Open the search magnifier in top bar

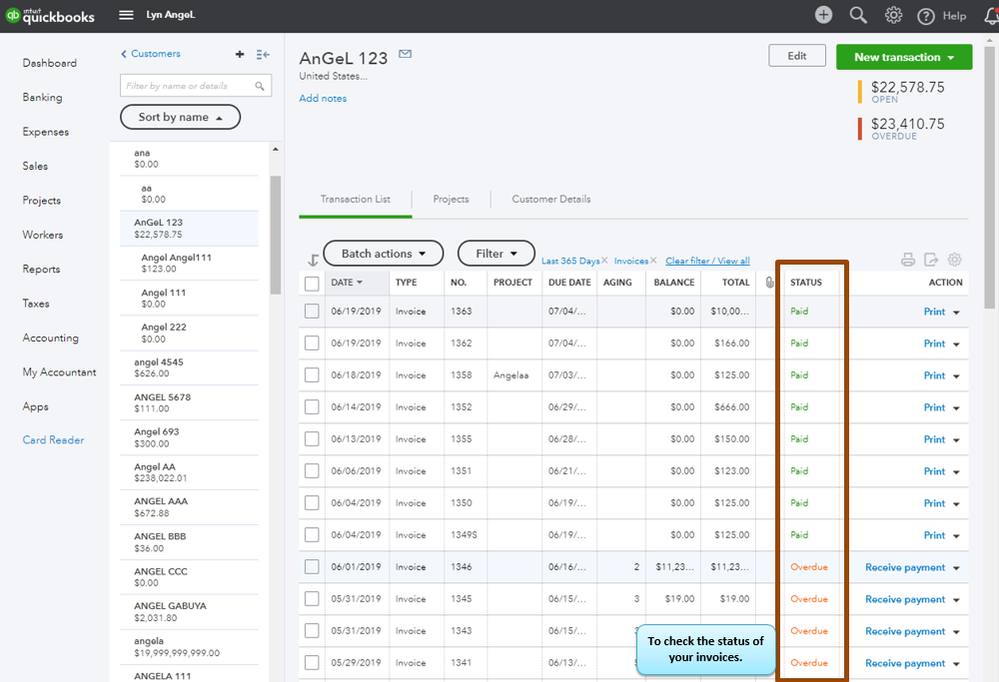858,15
